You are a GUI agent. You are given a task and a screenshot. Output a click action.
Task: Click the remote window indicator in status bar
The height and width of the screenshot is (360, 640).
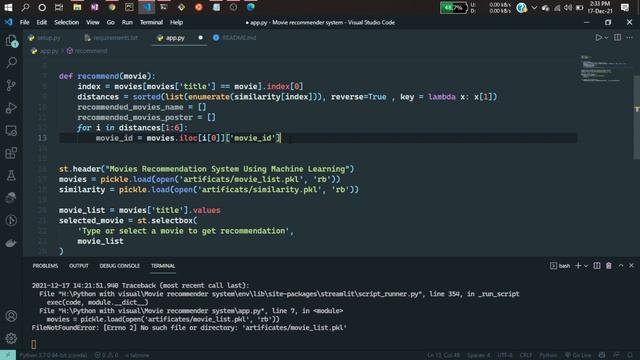coord(8,355)
